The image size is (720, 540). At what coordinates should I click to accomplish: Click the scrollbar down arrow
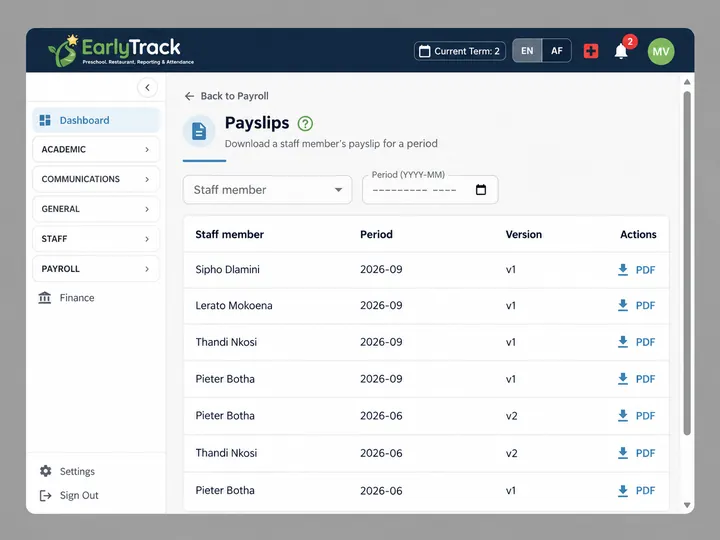[687, 505]
